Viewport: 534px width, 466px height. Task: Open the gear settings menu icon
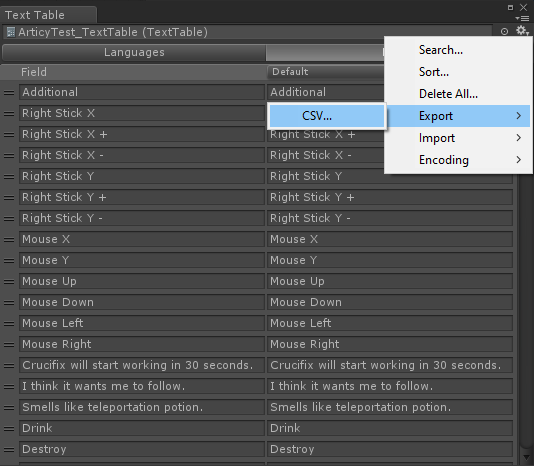click(x=522, y=31)
